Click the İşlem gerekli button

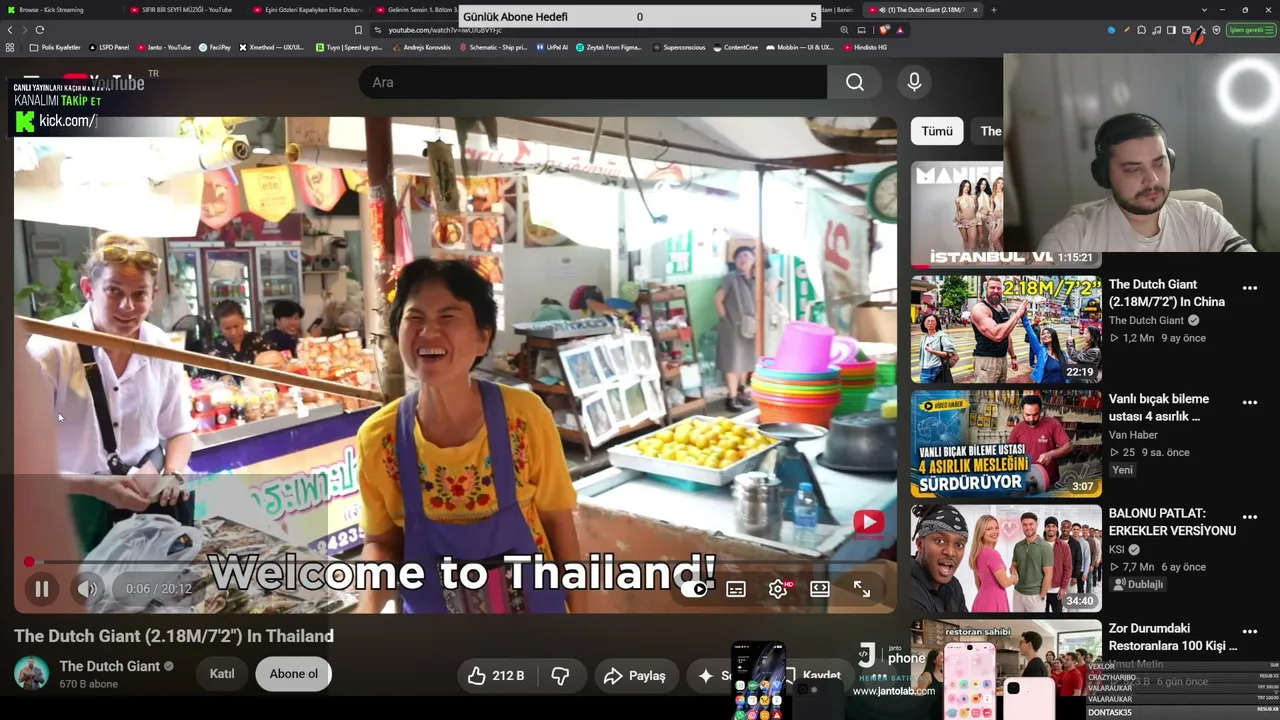[1251, 30]
